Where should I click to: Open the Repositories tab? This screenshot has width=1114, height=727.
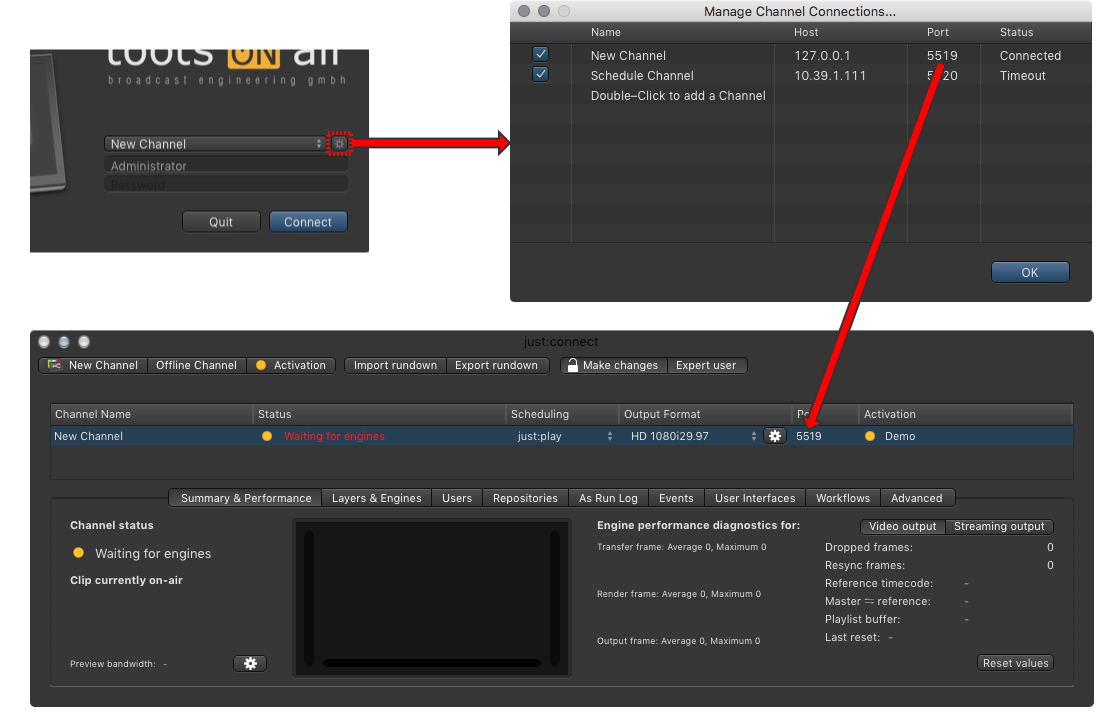point(525,498)
